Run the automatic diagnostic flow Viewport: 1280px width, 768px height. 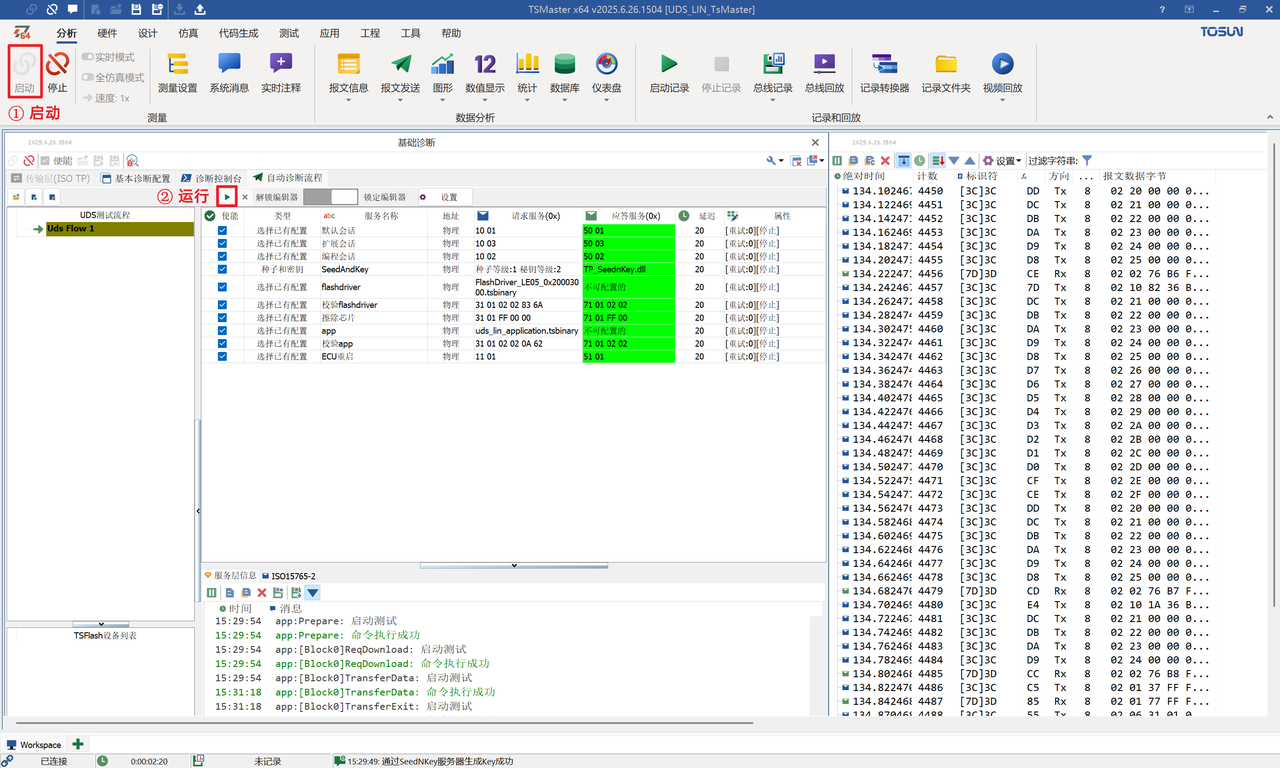(x=228, y=197)
